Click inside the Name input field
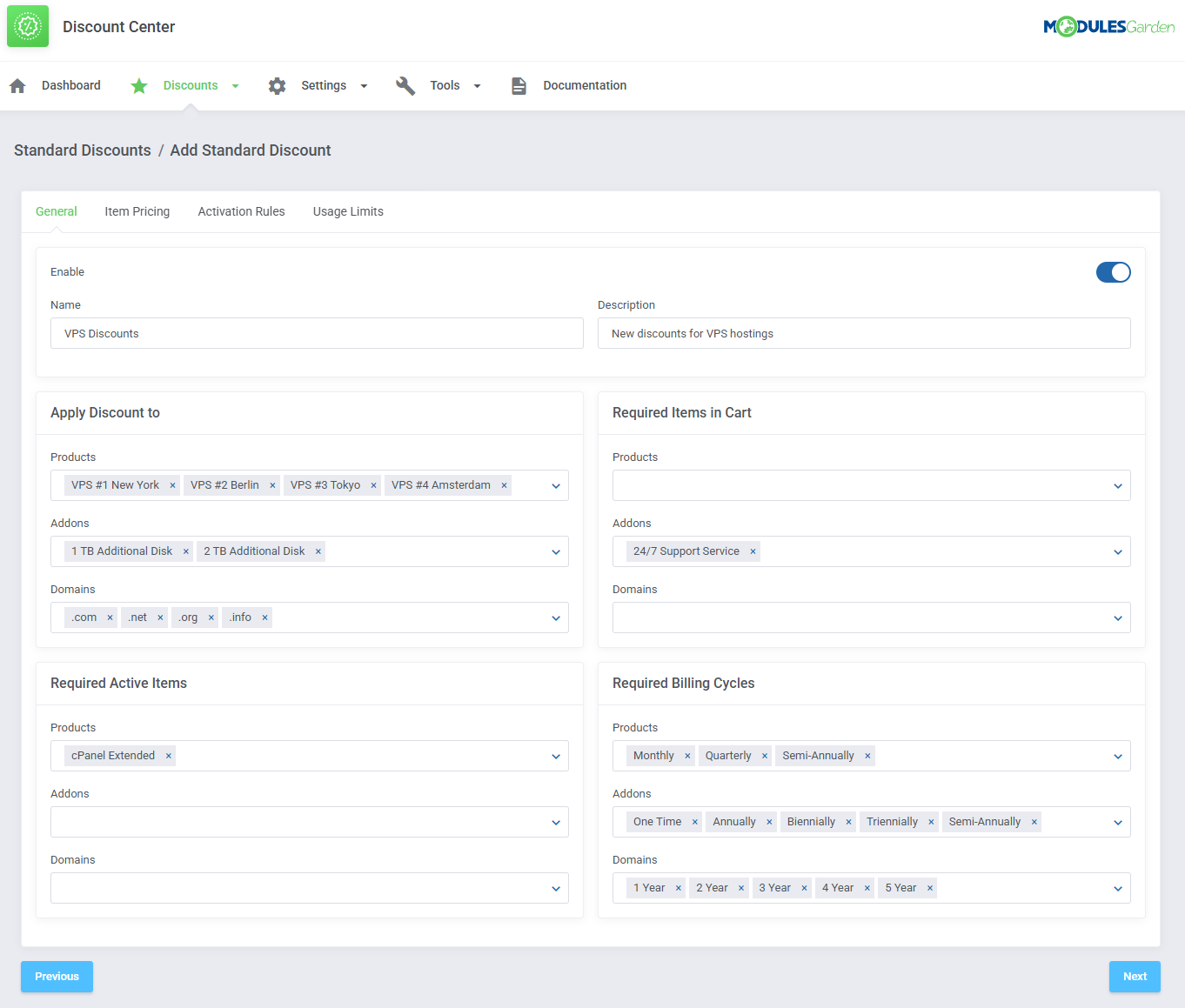Viewport: 1185px width, 1008px height. pyautogui.click(x=317, y=333)
